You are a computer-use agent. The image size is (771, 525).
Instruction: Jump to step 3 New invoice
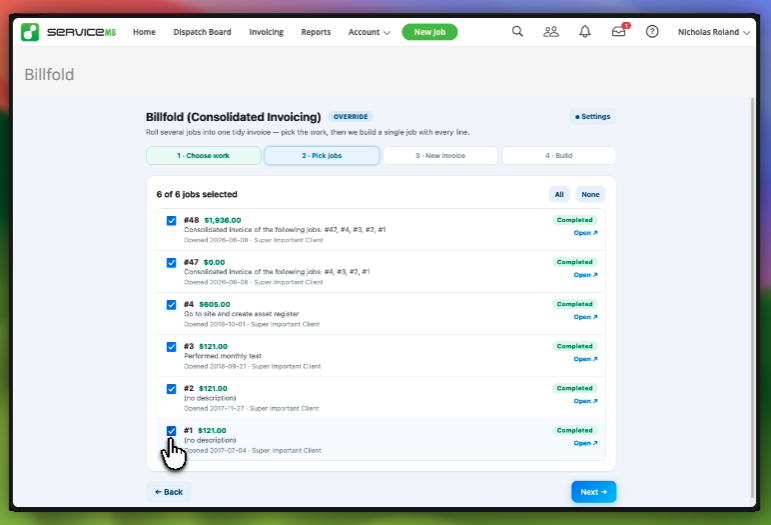pyautogui.click(x=440, y=155)
